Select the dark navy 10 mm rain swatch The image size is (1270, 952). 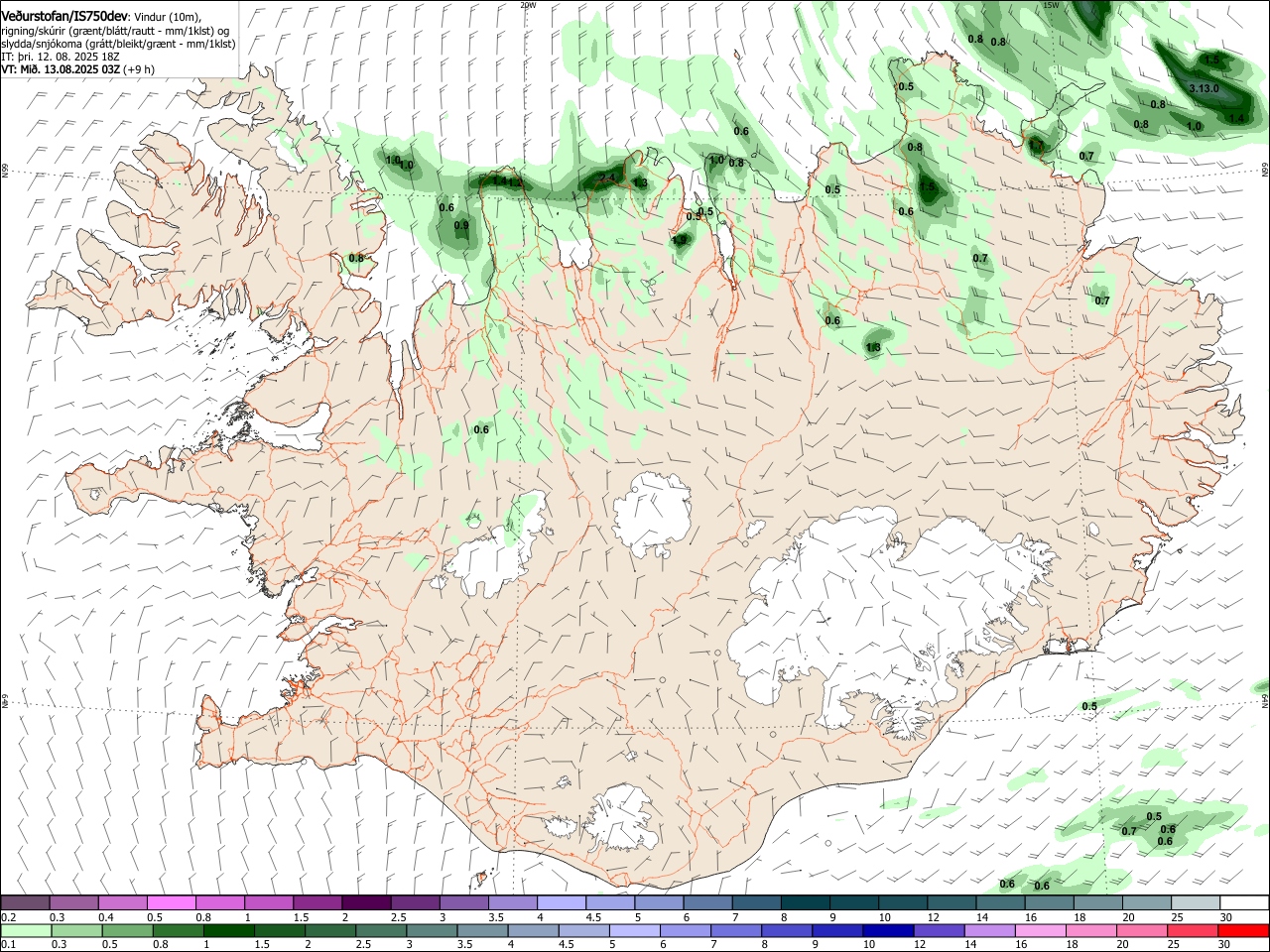point(887,931)
